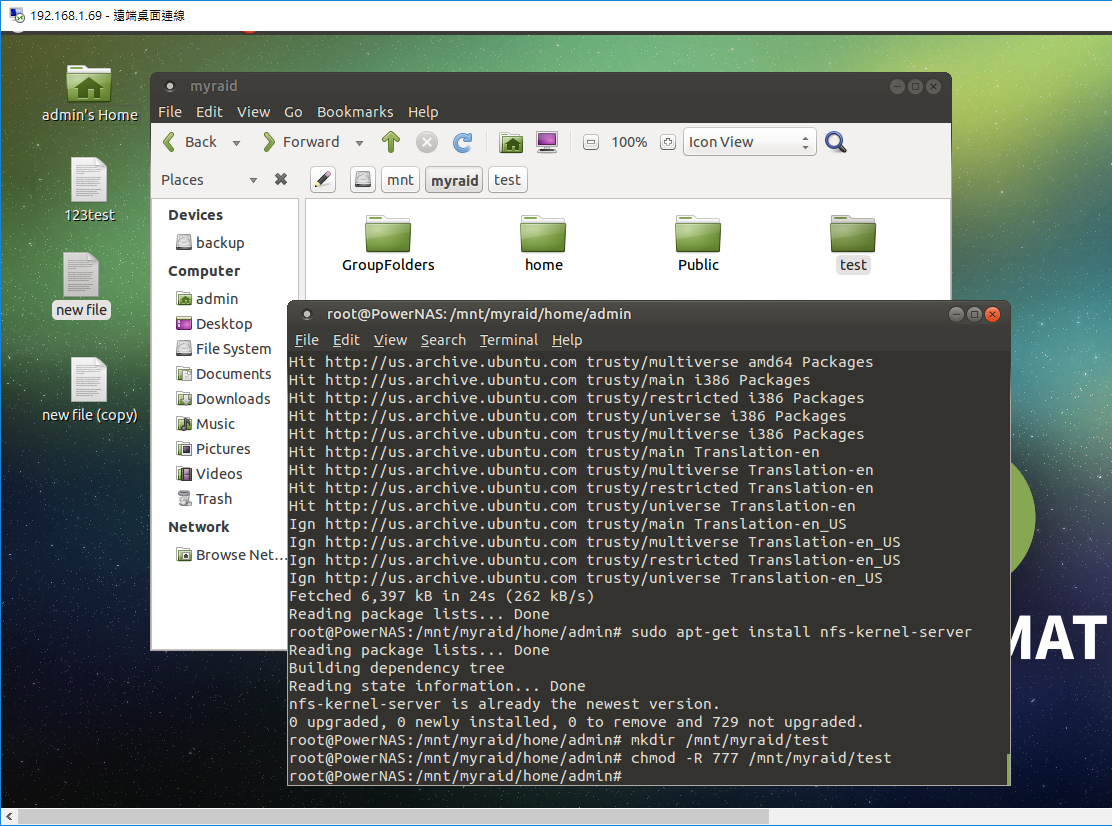
Task: Open File menu in terminal window
Action: [306, 340]
